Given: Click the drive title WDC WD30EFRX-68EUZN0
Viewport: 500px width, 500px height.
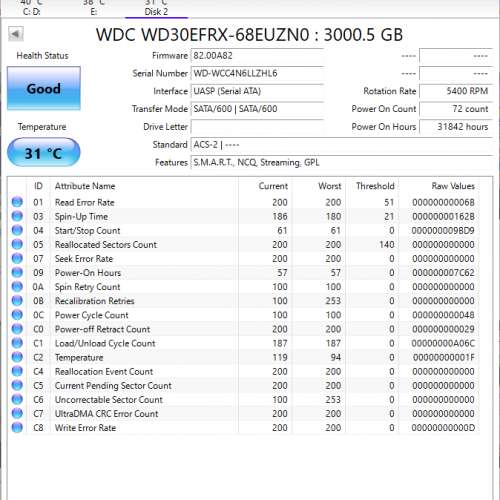Looking at the screenshot, I should coord(203,35).
